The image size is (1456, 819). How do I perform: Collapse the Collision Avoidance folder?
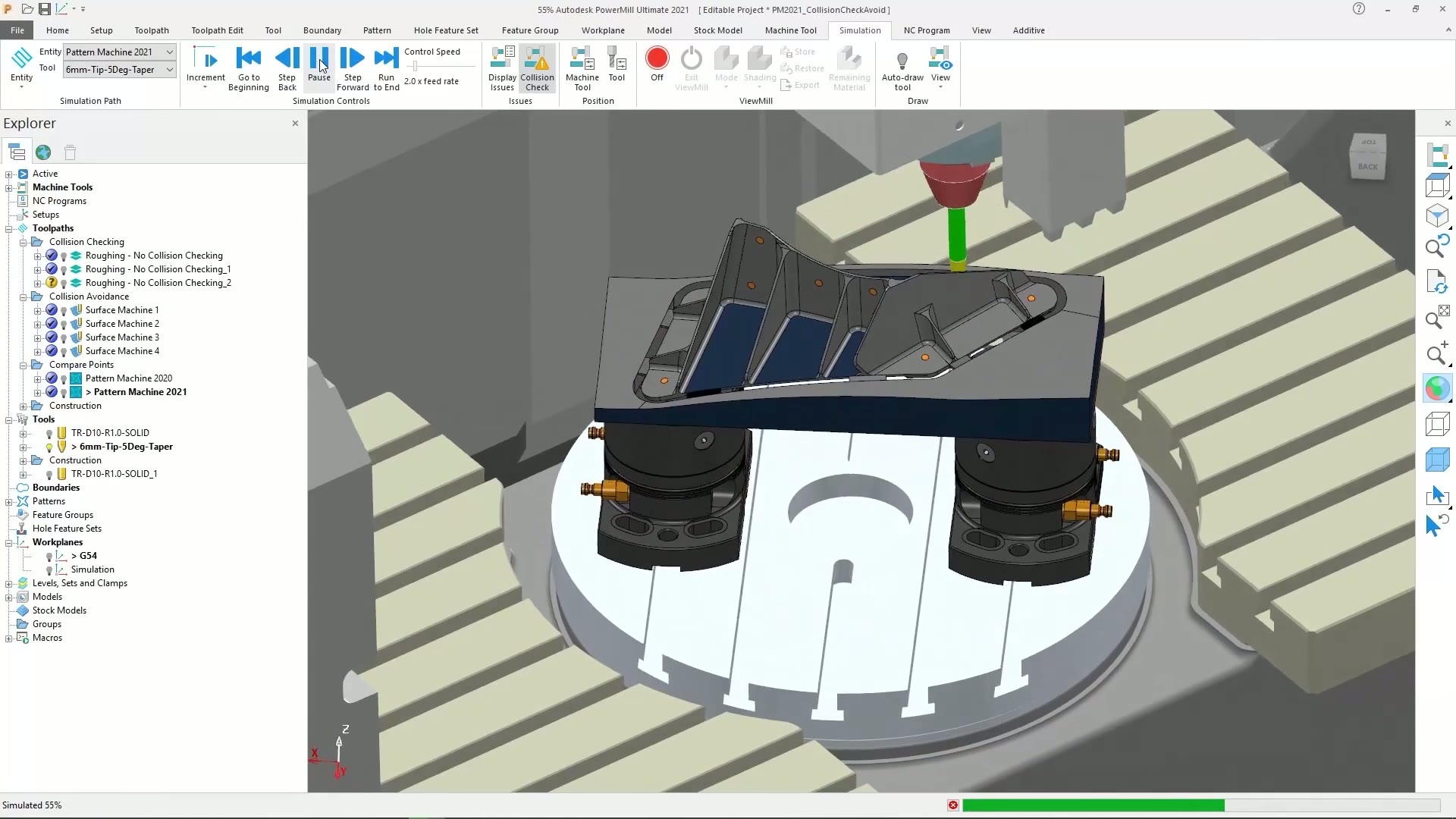click(23, 297)
